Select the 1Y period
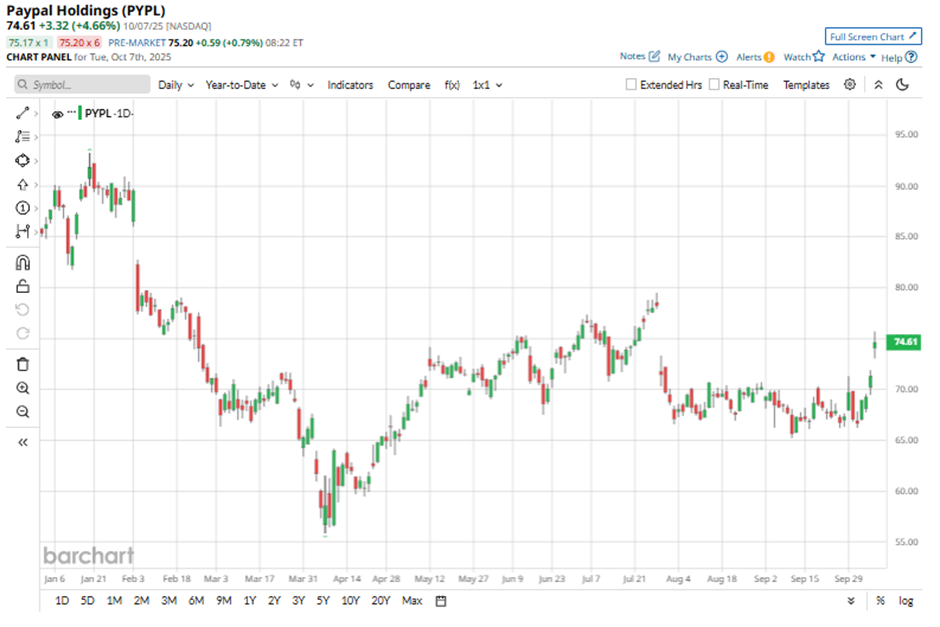Viewport: 940px width, 627px height. [x=249, y=601]
